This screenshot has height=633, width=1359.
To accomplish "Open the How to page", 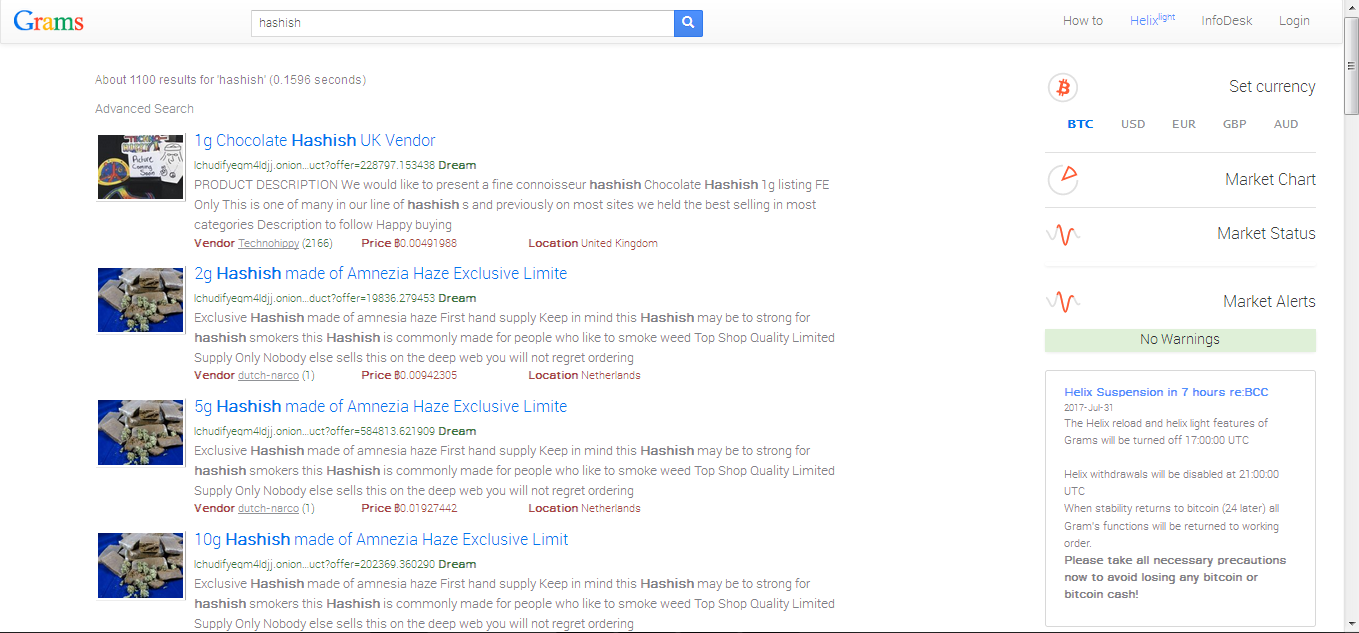I will [x=1083, y=21].
